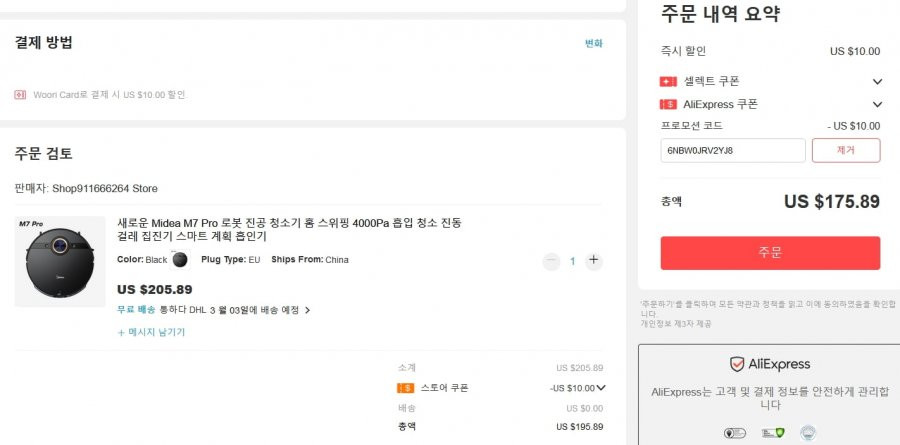Click 제거 to remove promo code
This screenshot has width=900, height=445.
(846, 150)
